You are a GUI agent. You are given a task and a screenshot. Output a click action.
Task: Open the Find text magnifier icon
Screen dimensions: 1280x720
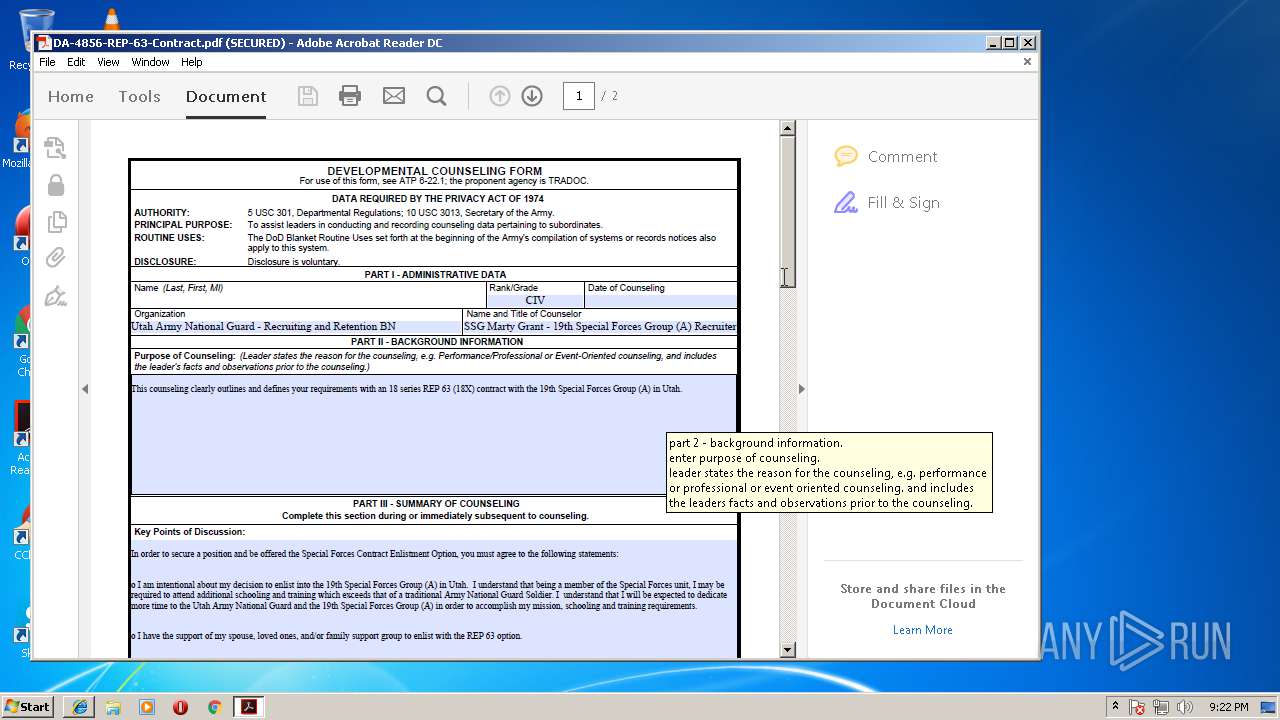436,96
